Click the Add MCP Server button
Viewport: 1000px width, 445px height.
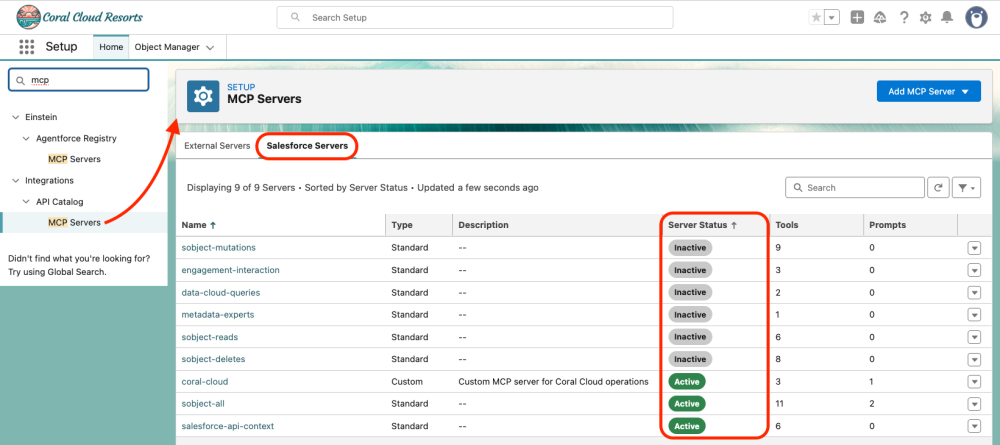coord(929,91)
